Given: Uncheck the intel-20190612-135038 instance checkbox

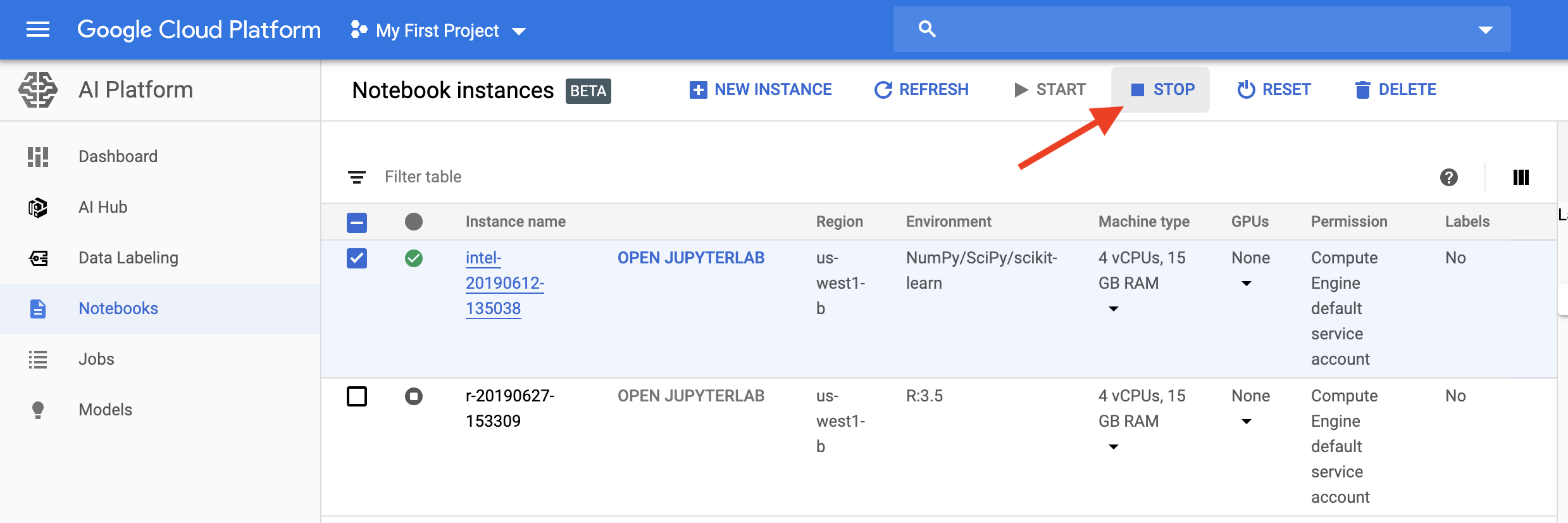Looking at the screenshot, I should tap(357, 258).
